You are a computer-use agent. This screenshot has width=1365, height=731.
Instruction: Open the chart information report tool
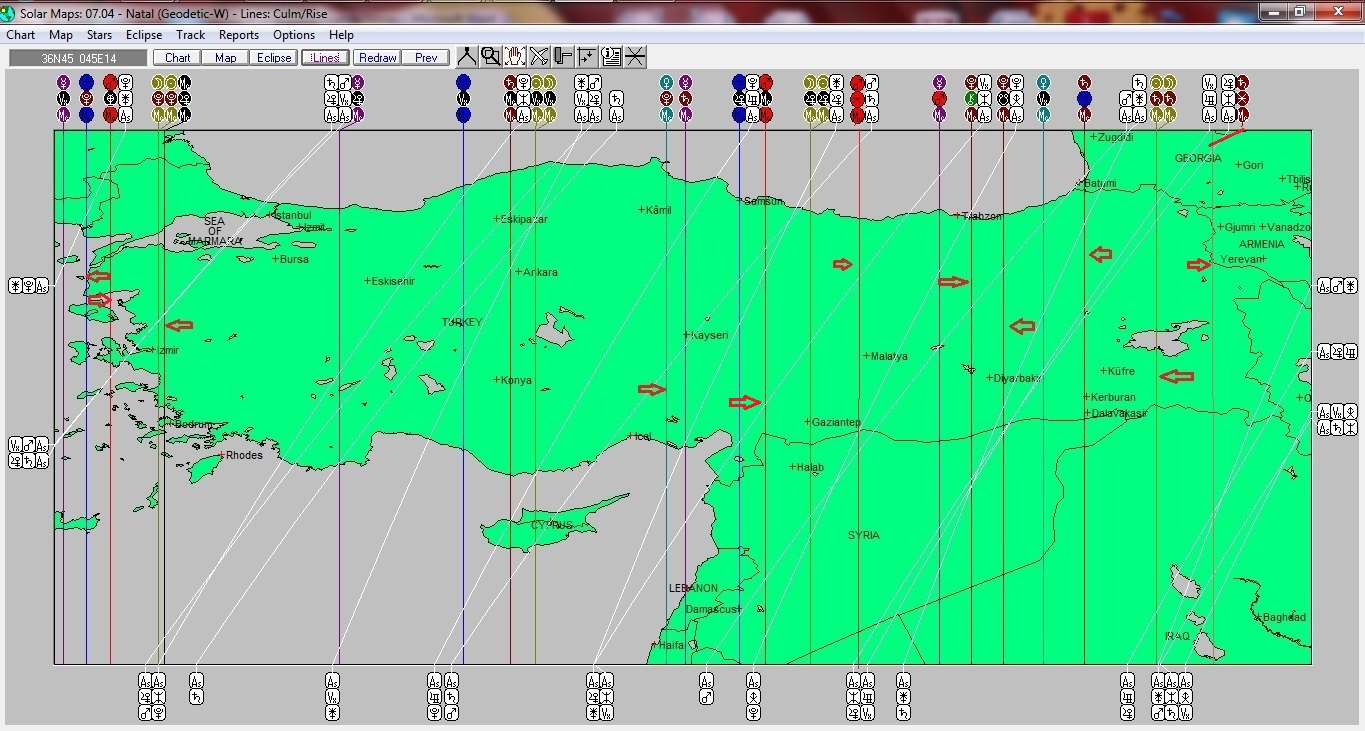click(610, 56)
